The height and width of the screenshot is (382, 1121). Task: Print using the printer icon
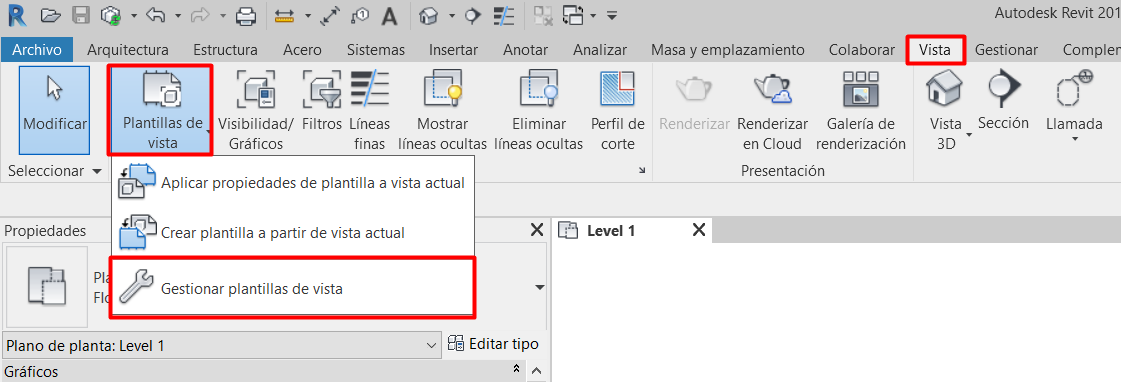(247, 15)
